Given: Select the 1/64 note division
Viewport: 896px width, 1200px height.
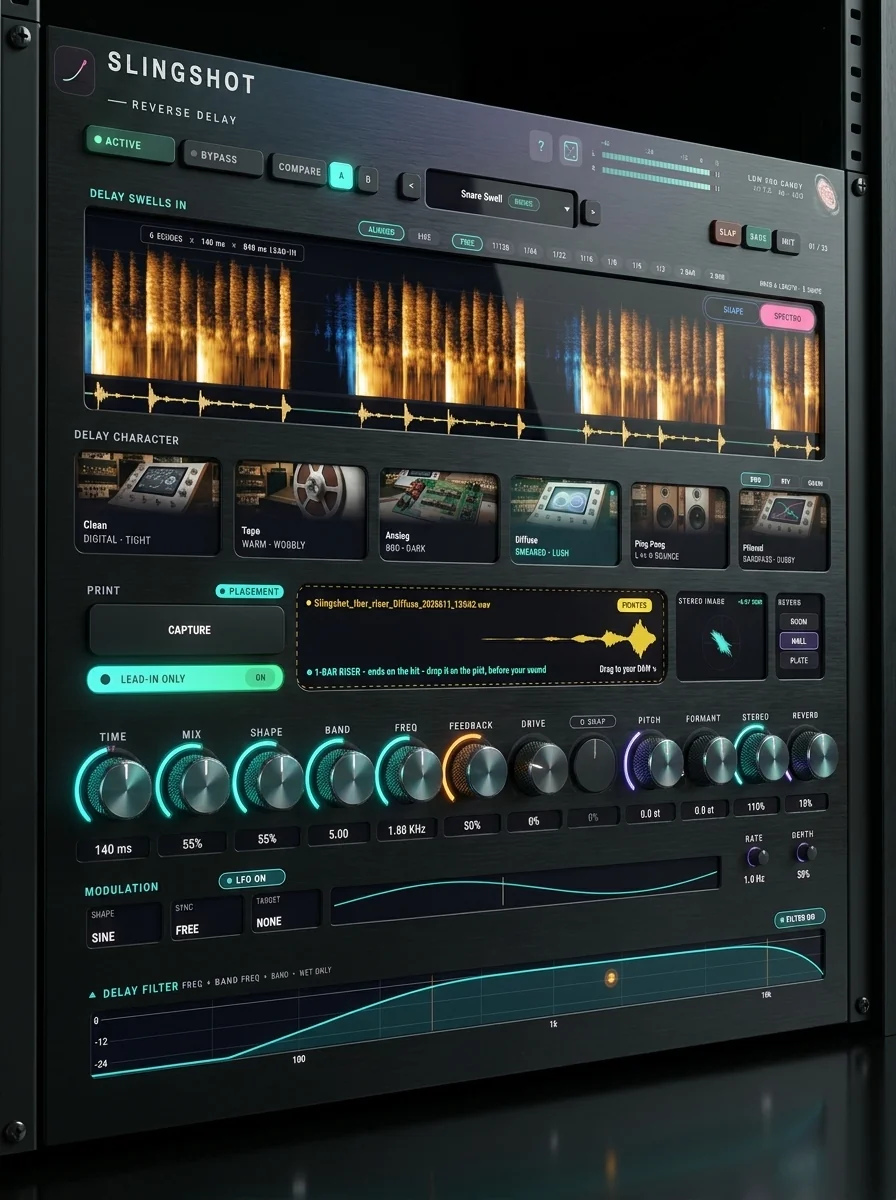Looking at the screenshot, I should 530,251.
